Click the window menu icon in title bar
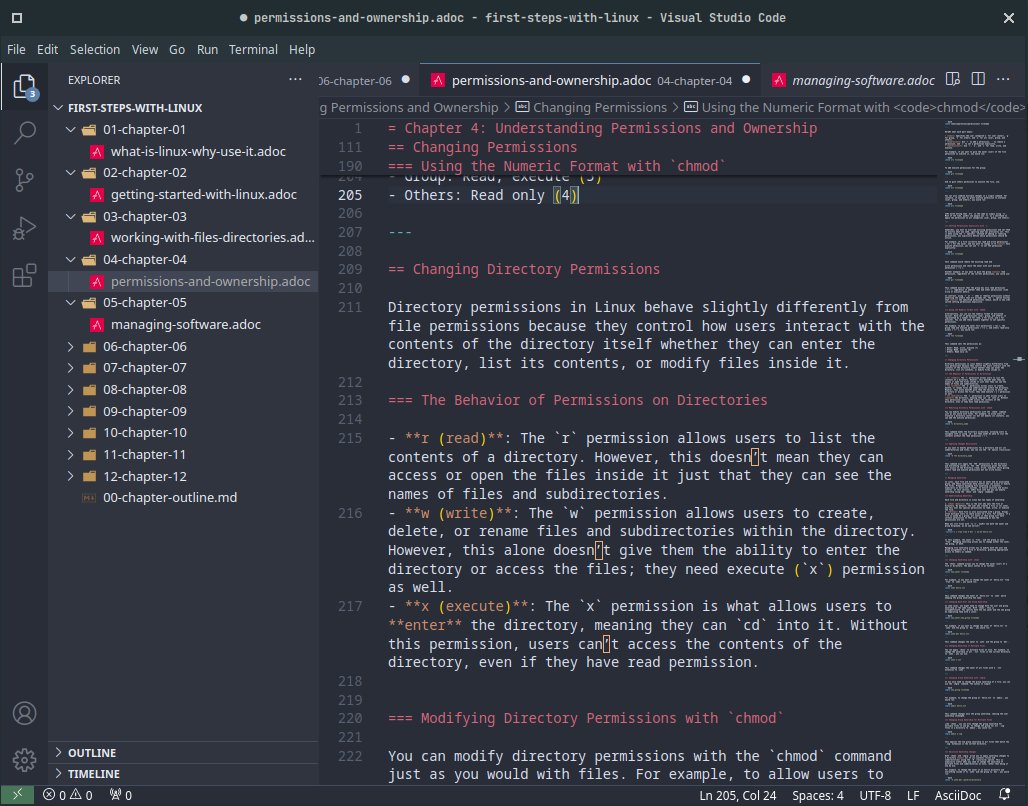Viewport: 1028px width, 806px height. pos(17,18)
